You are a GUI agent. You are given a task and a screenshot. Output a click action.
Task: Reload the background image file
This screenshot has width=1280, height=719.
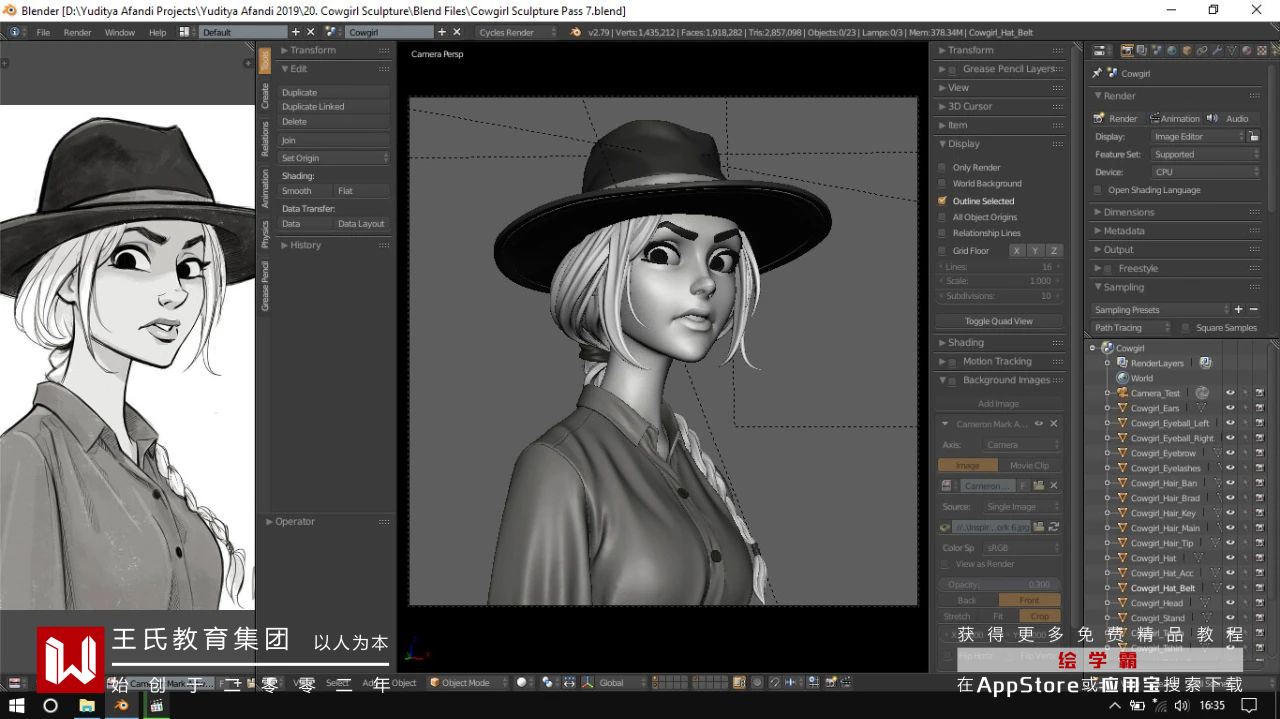click(1053, 527)
